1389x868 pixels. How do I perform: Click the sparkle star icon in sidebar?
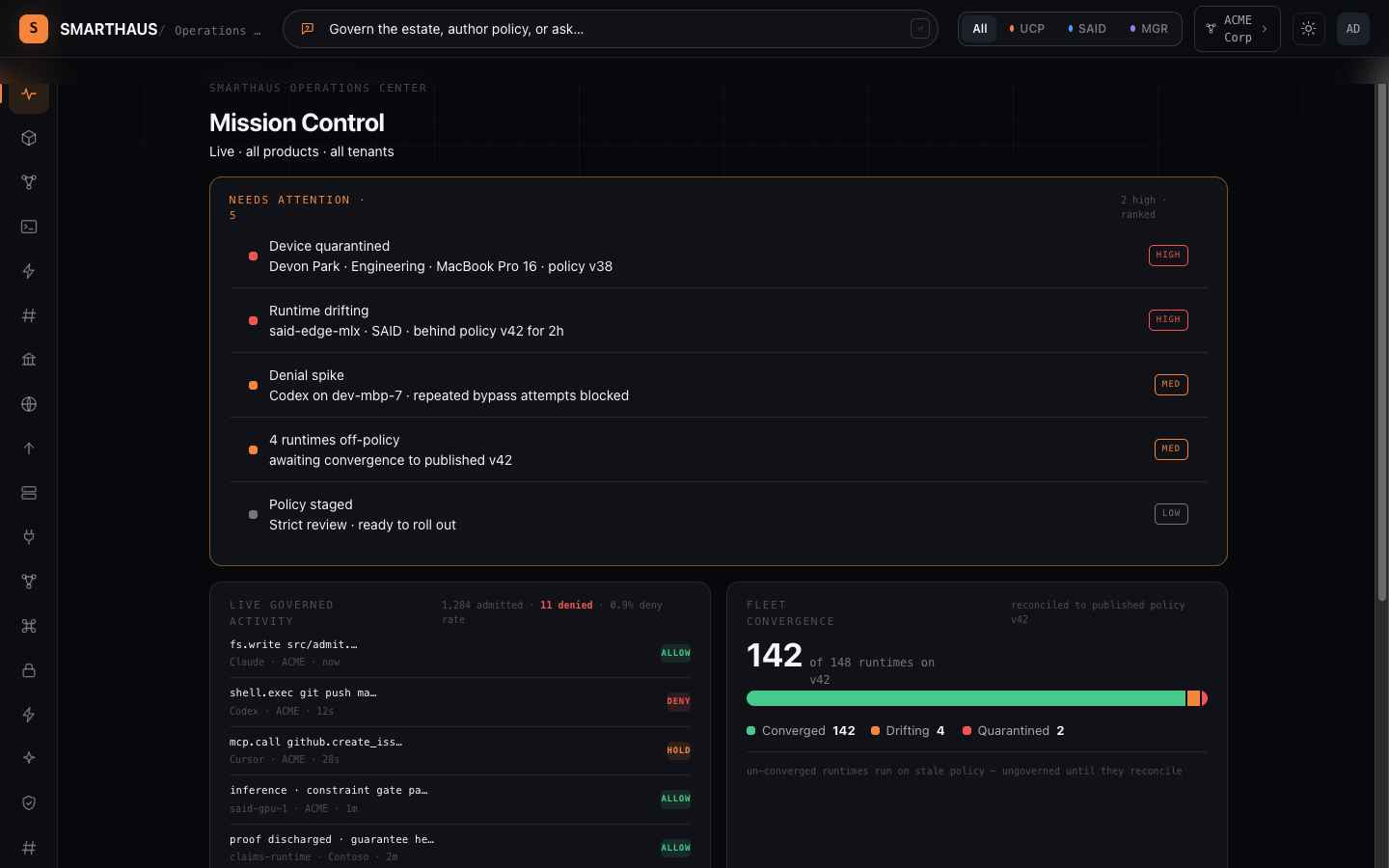pyautogui.click(x=29, y=758)
